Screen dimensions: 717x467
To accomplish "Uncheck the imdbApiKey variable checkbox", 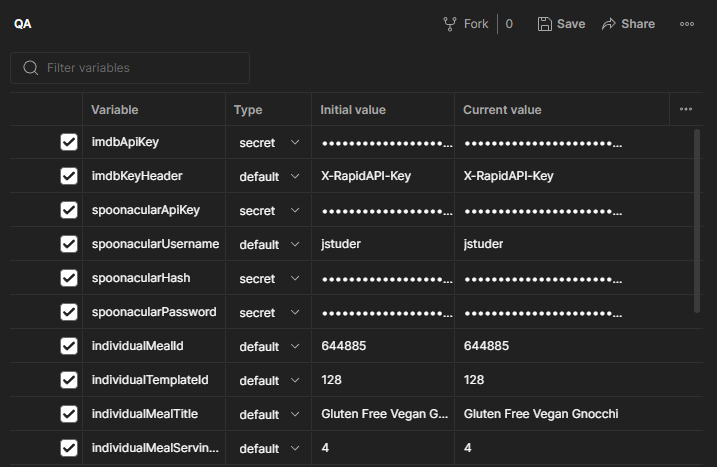I will [69, 142].
